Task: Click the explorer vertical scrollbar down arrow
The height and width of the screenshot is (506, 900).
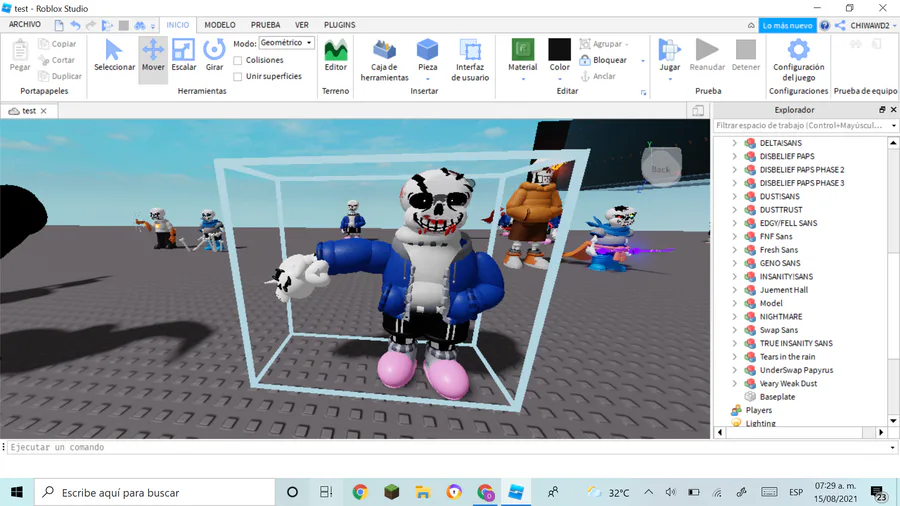Action: (893, 421)
